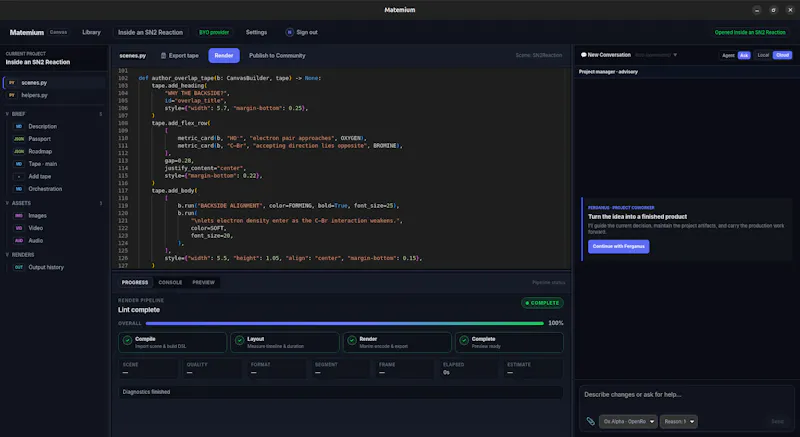
Task: Click the user avatar icon by Sign out
Action: pyautogui.click(x=289, y=32)
